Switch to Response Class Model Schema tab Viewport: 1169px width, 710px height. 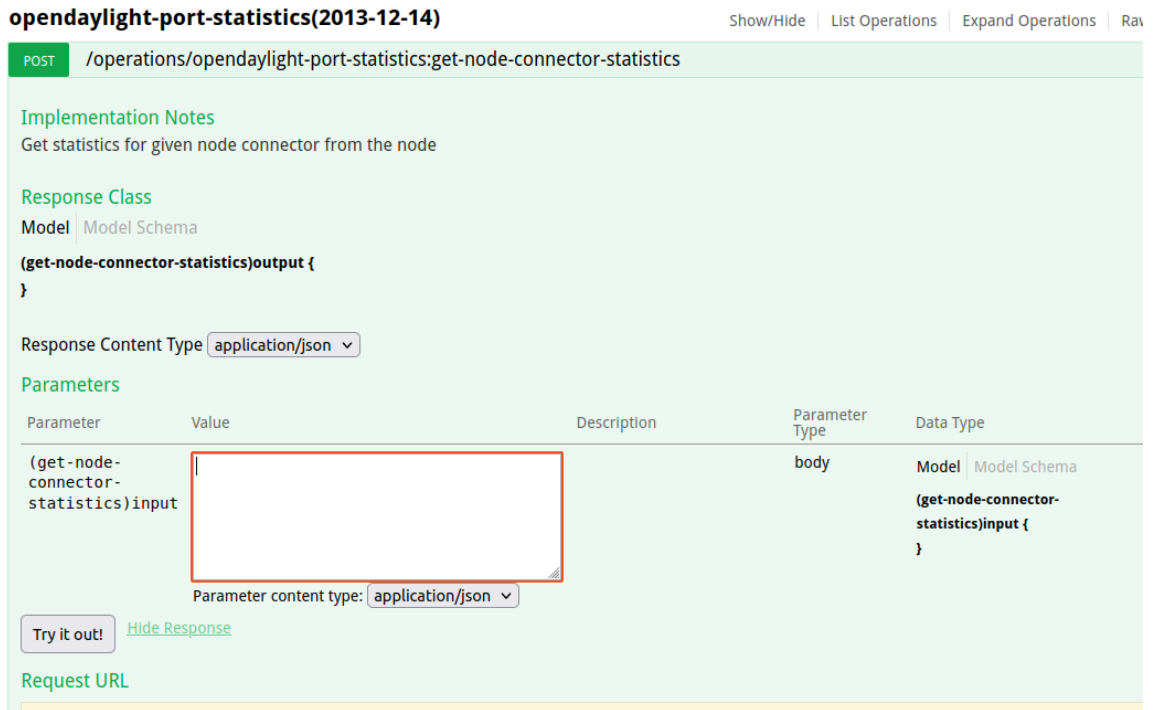pos(140,227)
